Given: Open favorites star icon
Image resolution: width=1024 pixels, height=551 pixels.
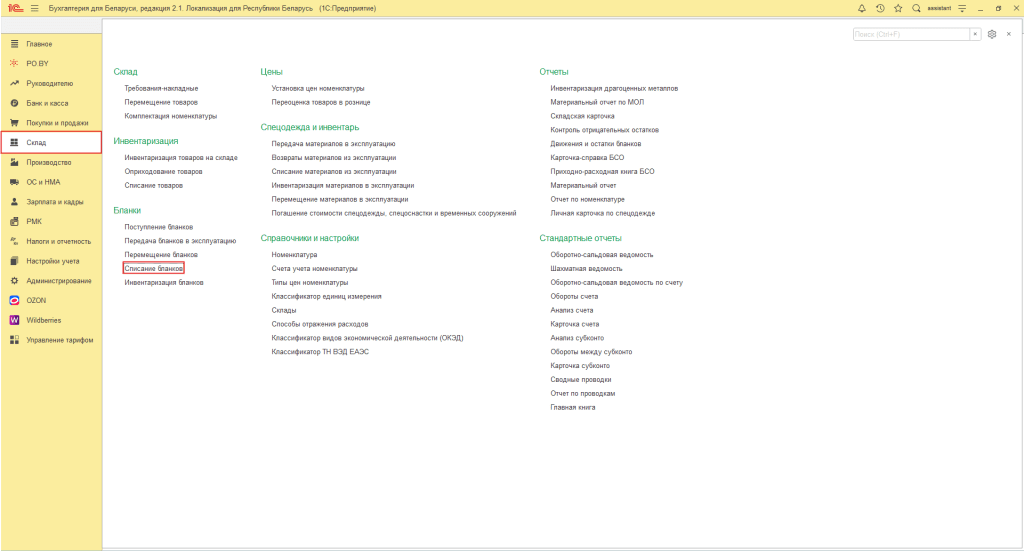Looking at the screenshot, I should 898,8.
